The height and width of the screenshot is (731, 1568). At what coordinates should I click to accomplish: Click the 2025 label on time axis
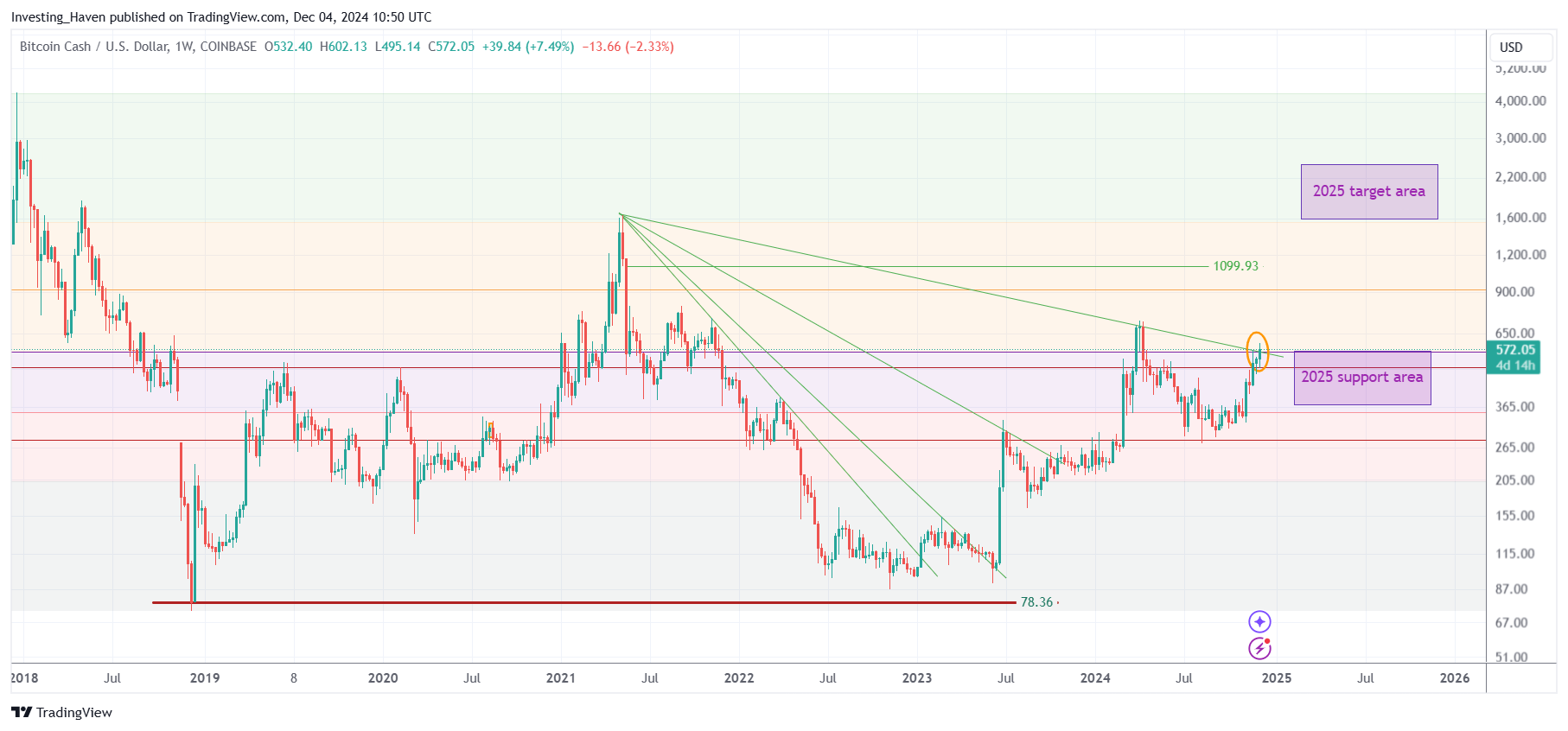click(1277, 678)
